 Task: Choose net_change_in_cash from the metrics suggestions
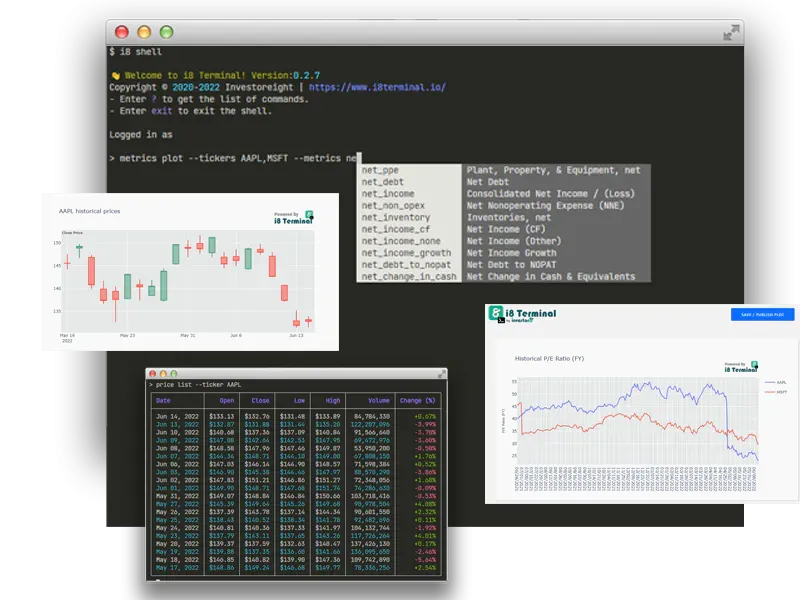[405, 277]
